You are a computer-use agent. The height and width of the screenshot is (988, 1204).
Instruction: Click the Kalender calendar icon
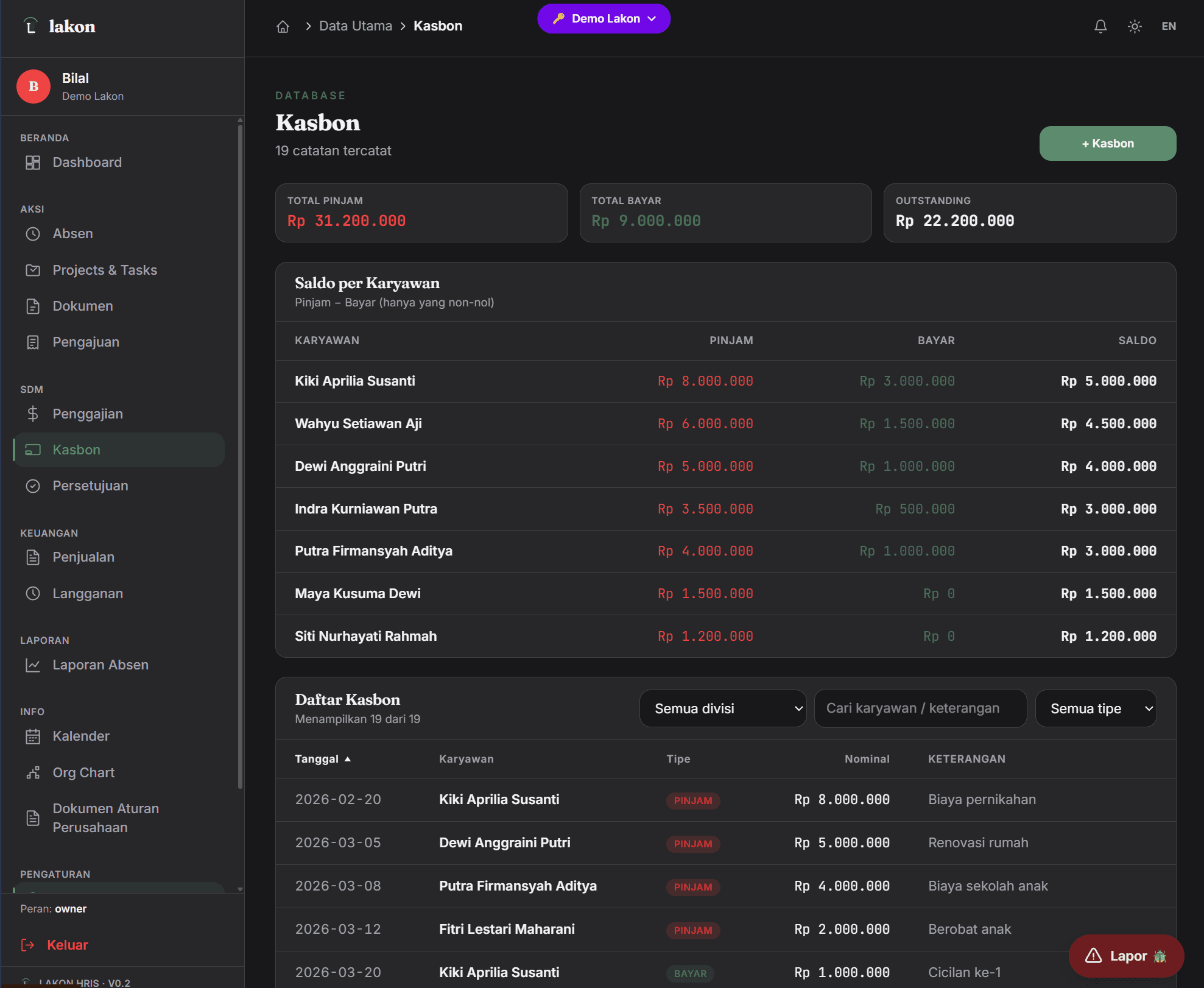click(33, 736)
